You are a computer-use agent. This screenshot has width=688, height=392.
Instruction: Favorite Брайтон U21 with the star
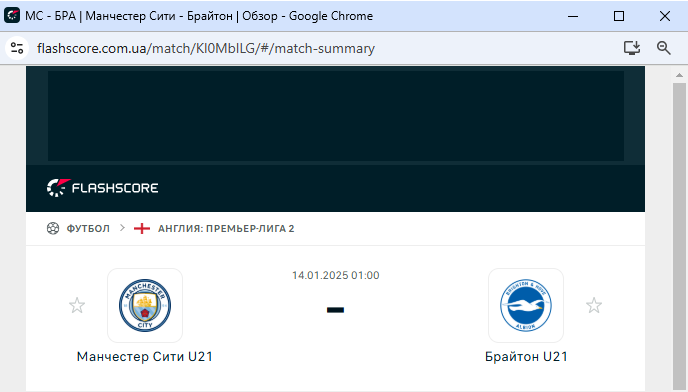point(594,306)
